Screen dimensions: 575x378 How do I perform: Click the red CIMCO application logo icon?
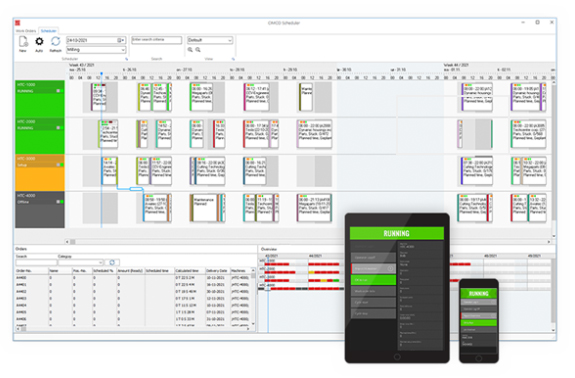click(x=18, y=23)
